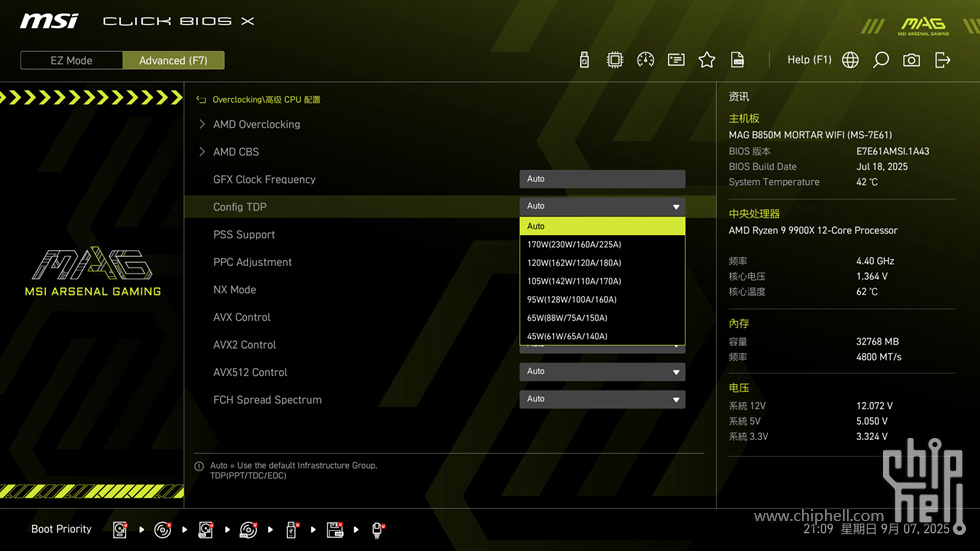Click the 1.364 V core voltage value
This screenshot has width=980, height=551.
pos(871,276)
